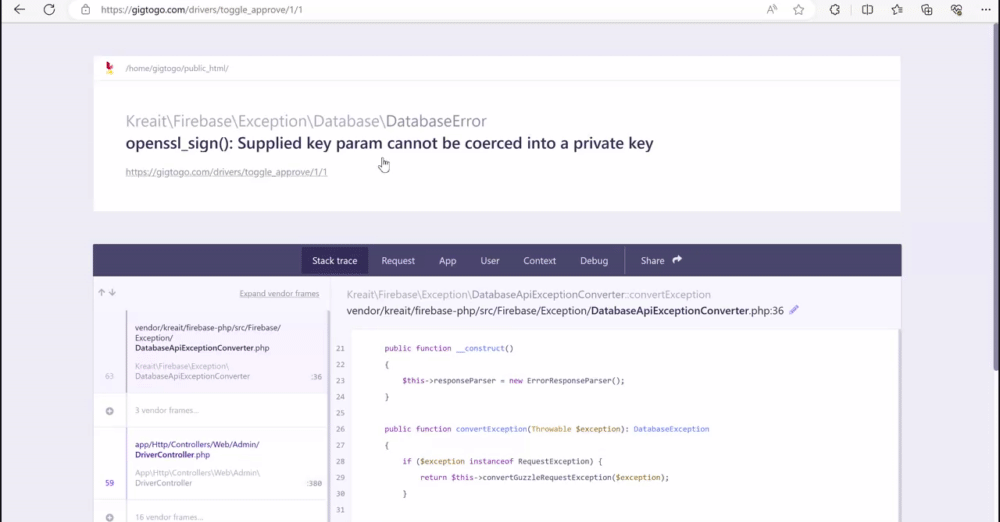Screen dimensions: 1000x522
Task: Click Kreait Firebase DatabaseError exception class text
Action: click(x=306, y=121)
